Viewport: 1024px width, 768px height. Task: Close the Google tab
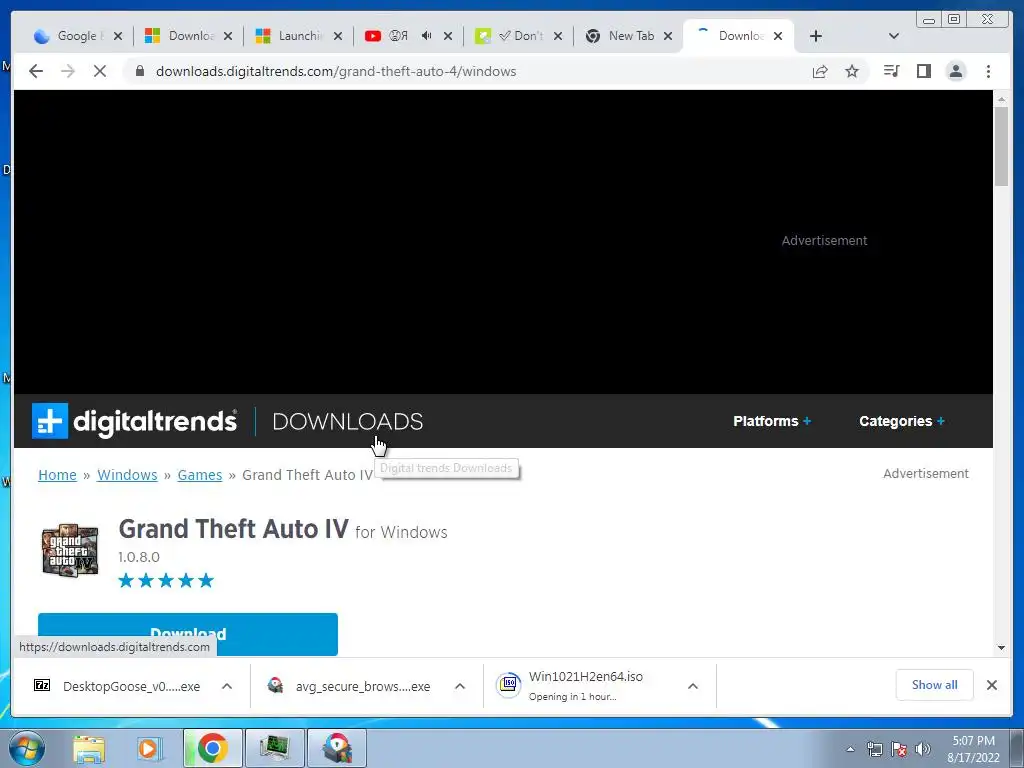click(118, 36)
